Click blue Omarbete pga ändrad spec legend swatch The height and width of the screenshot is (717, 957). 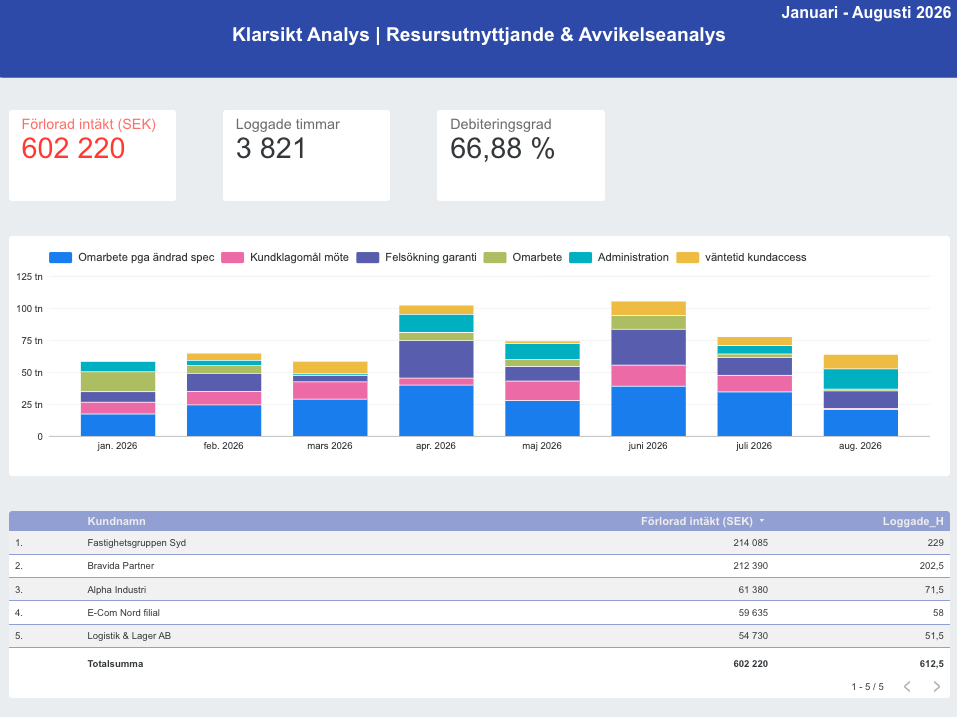pyautogui.click(x=60, y=258)
